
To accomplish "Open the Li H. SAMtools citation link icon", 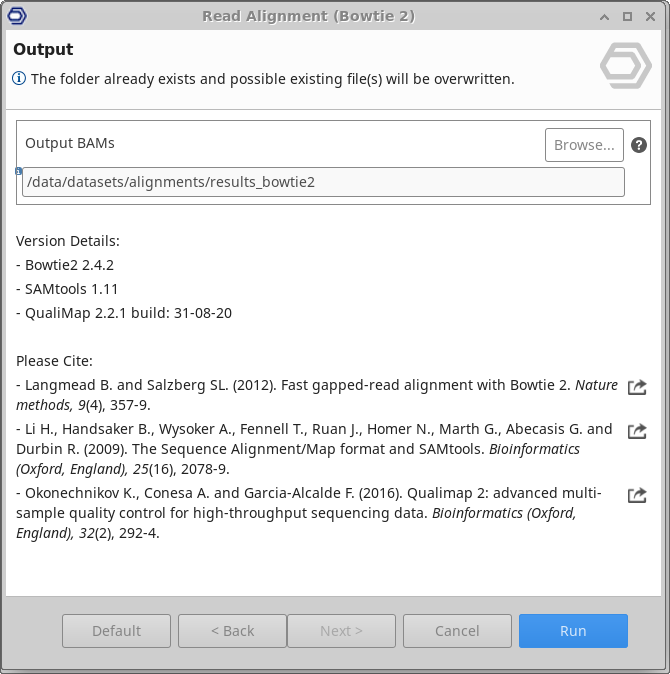I will click(637, 431).
